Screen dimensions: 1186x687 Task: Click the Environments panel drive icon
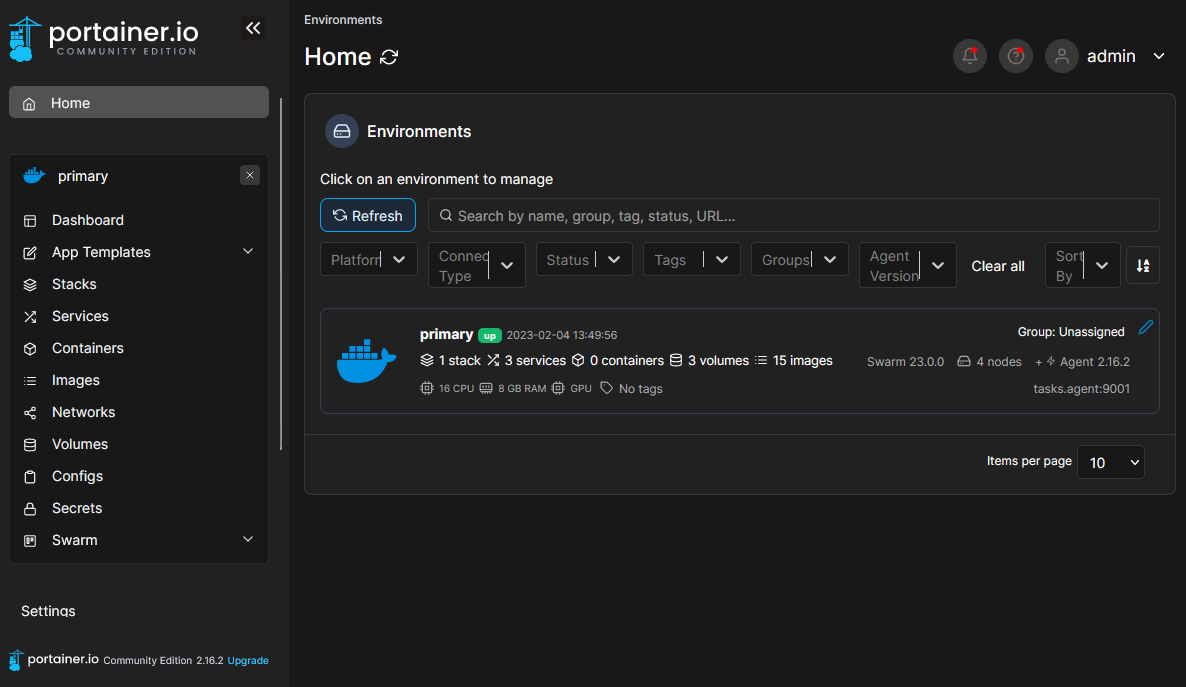(342, 132)
